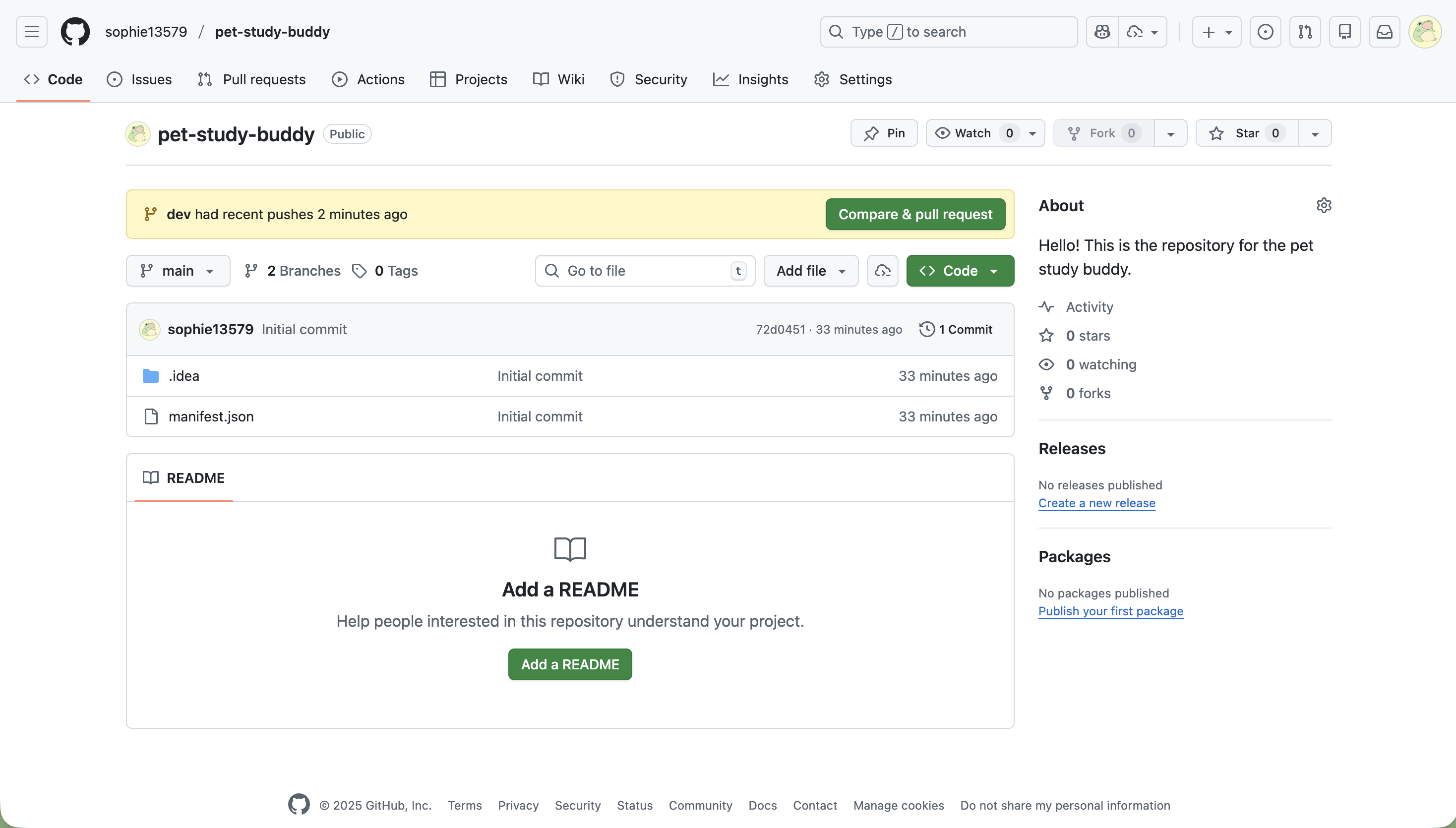Image resolution: width=1456 pixels, height=828 pixels.
Task: Click the GitHub Octocat logo
Action: [75, 32]
